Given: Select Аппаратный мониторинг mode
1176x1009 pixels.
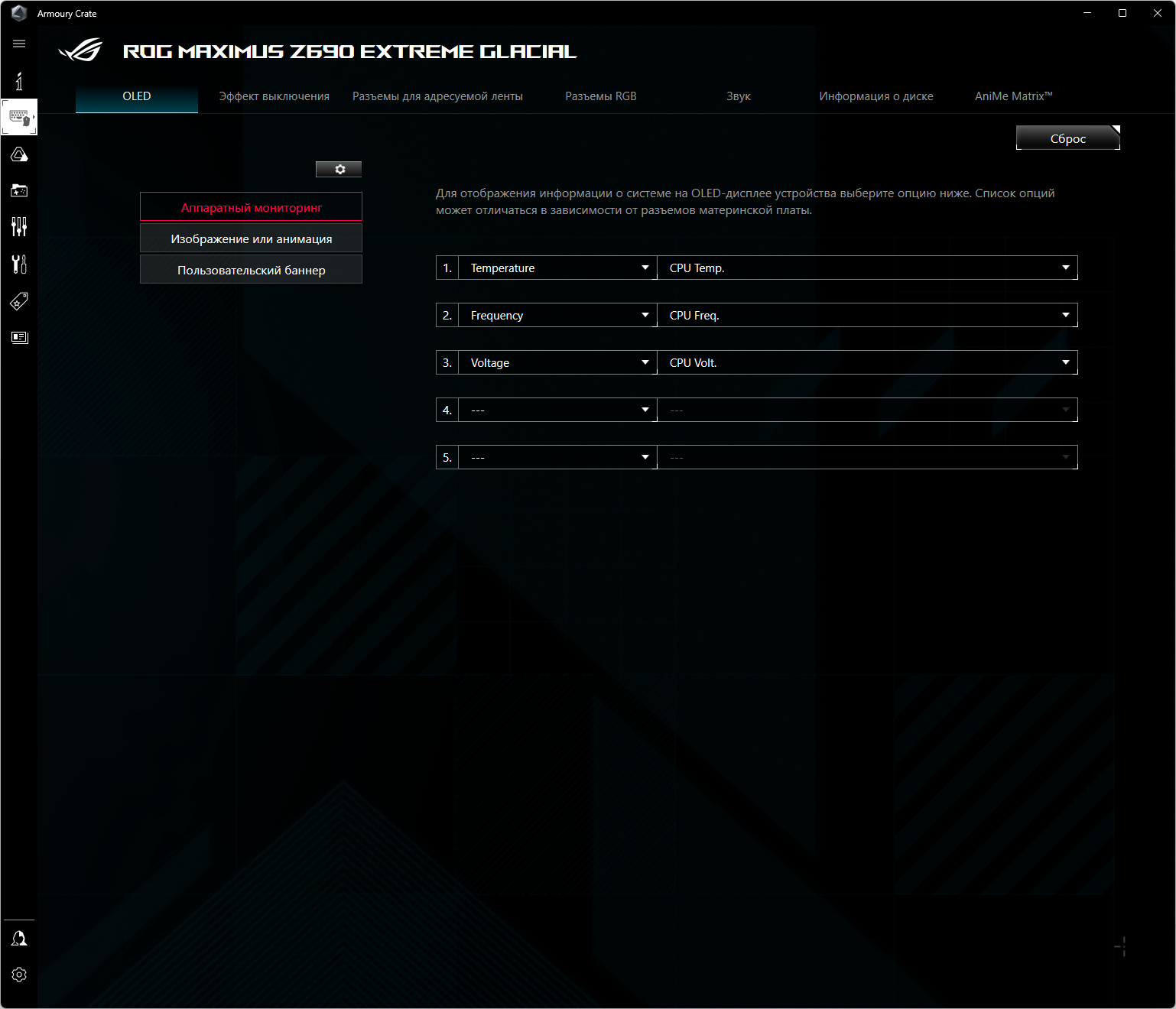Looking at the screenshot, I should [x=251, y=207].
